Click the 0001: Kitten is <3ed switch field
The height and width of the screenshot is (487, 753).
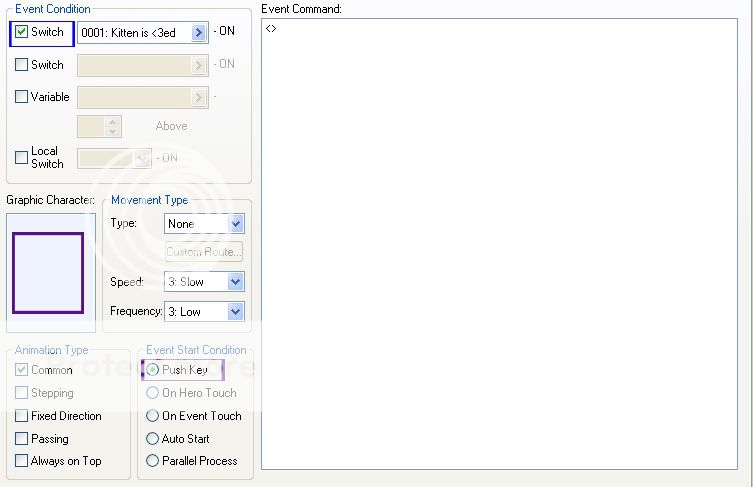coord(134,32)
